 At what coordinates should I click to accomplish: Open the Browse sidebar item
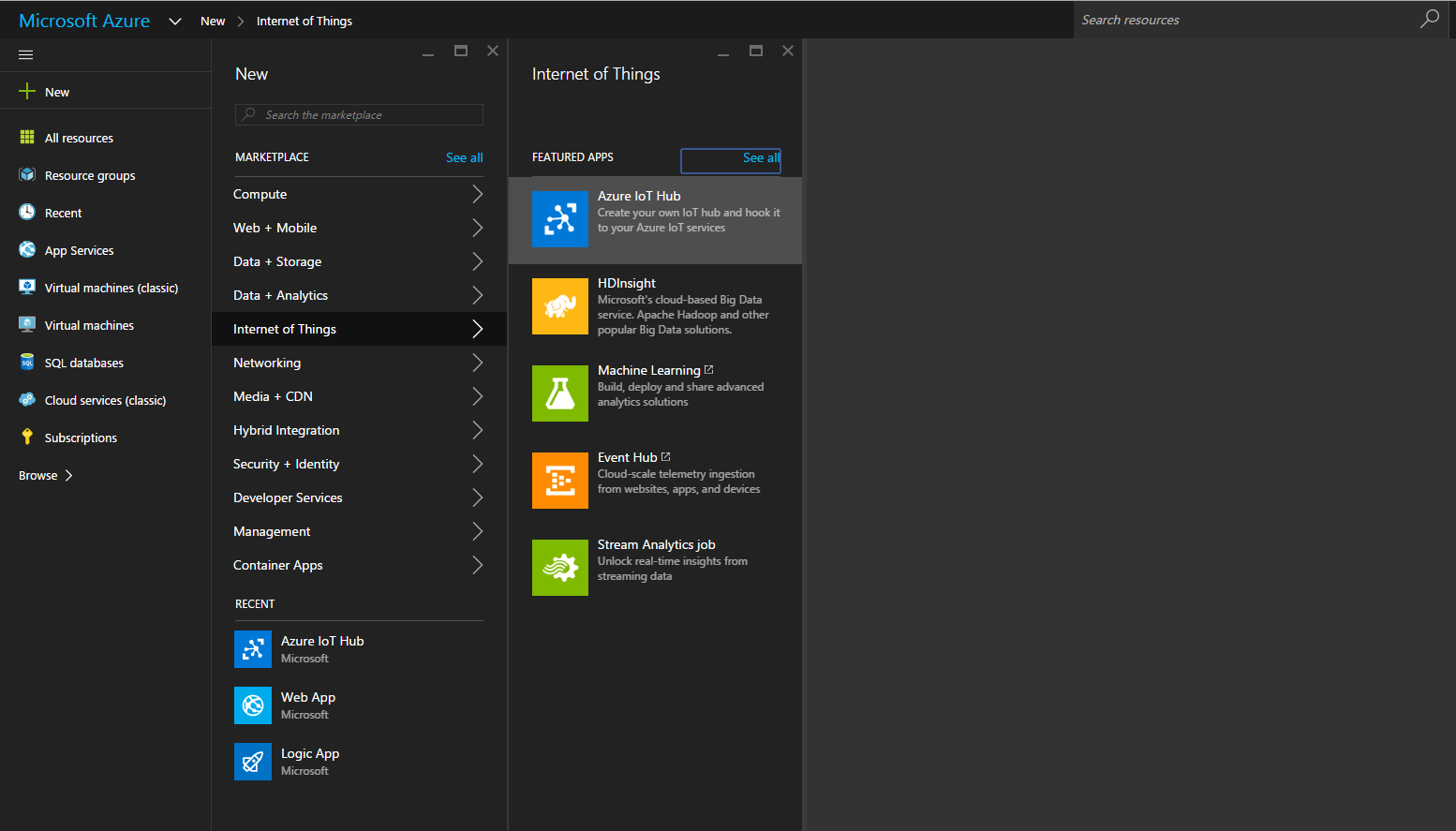45,475
